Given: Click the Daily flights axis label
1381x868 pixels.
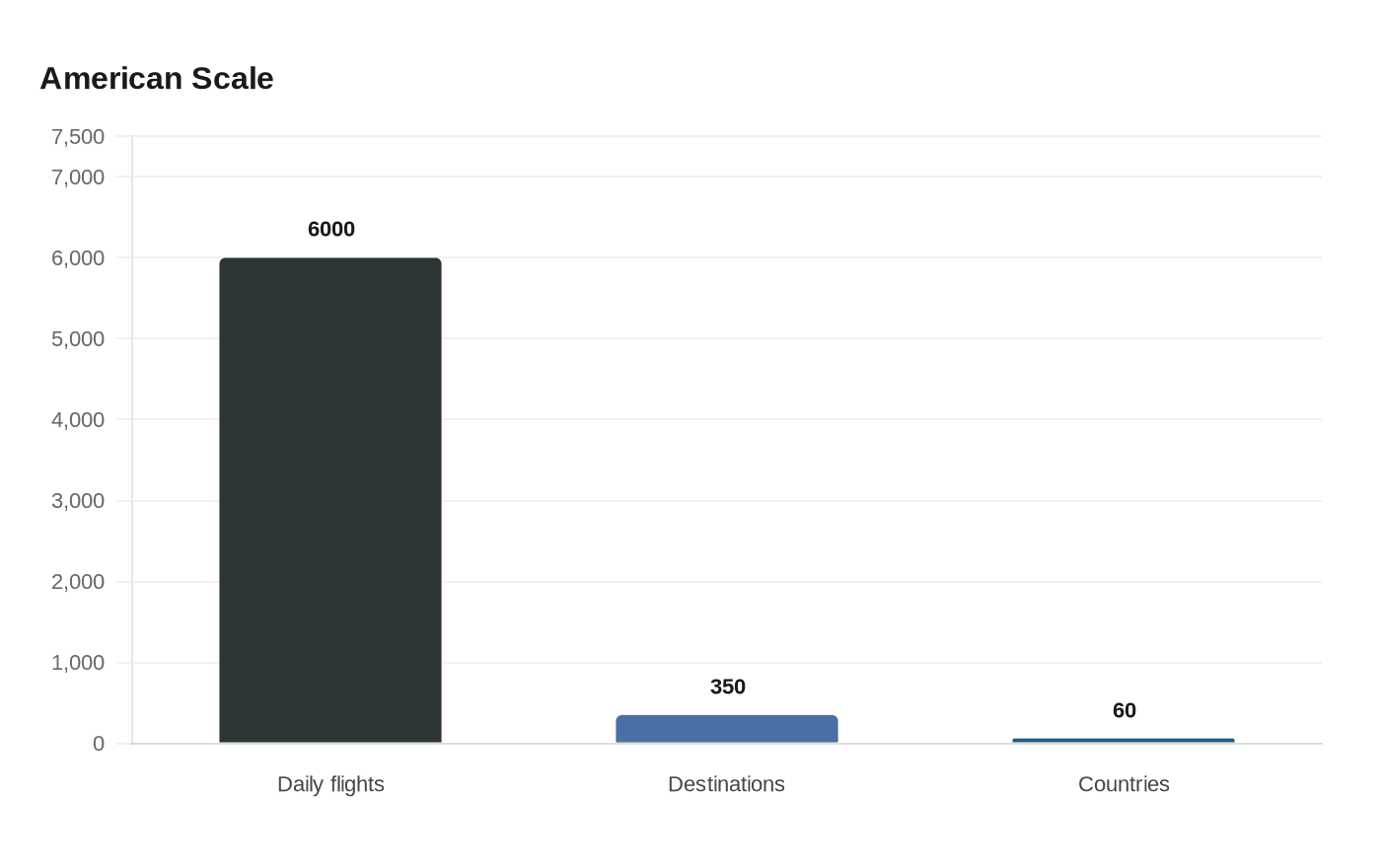Looking at the screenshot, I should point(330,784).
